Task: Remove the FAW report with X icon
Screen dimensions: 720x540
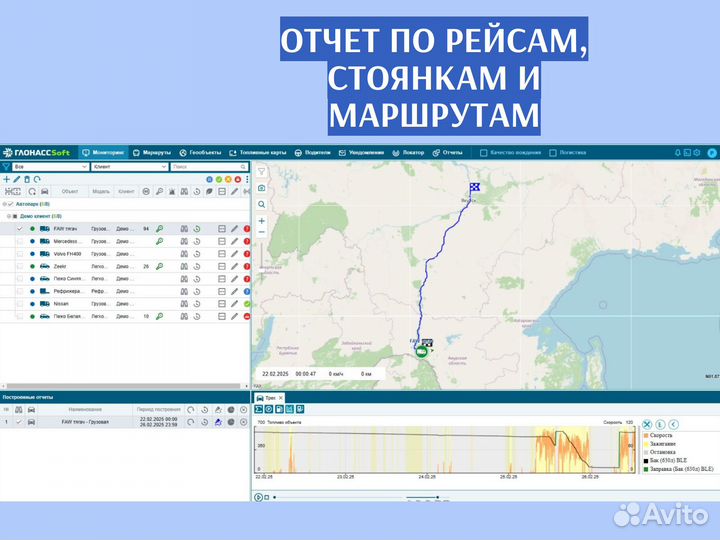Action: click(244, 422)
